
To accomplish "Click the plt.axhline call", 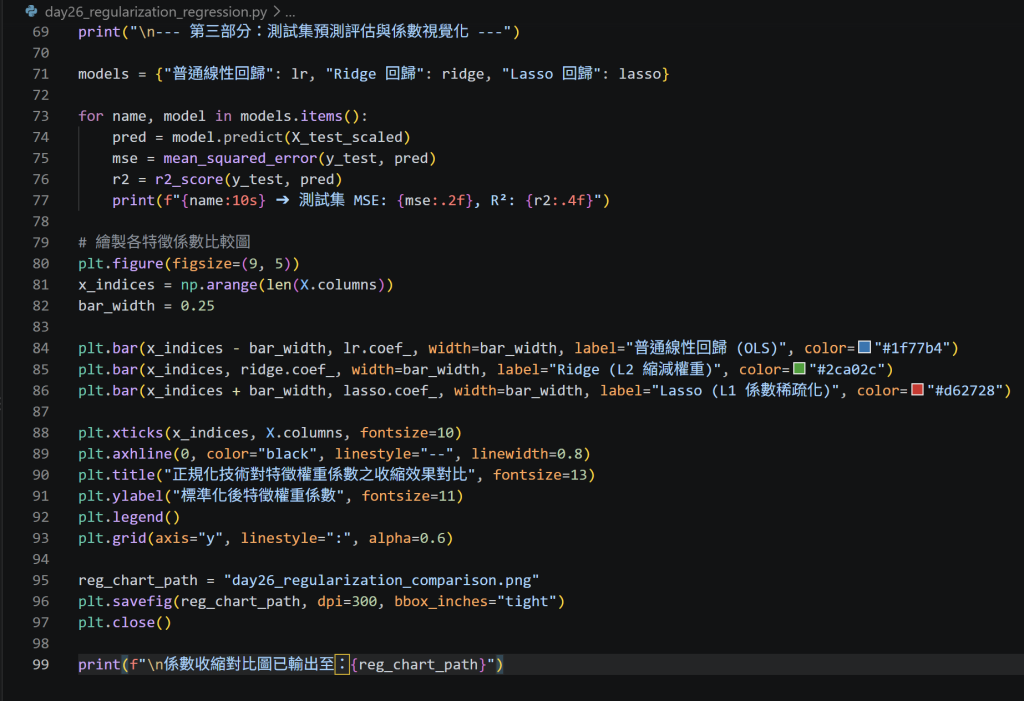I will [125, 454].
